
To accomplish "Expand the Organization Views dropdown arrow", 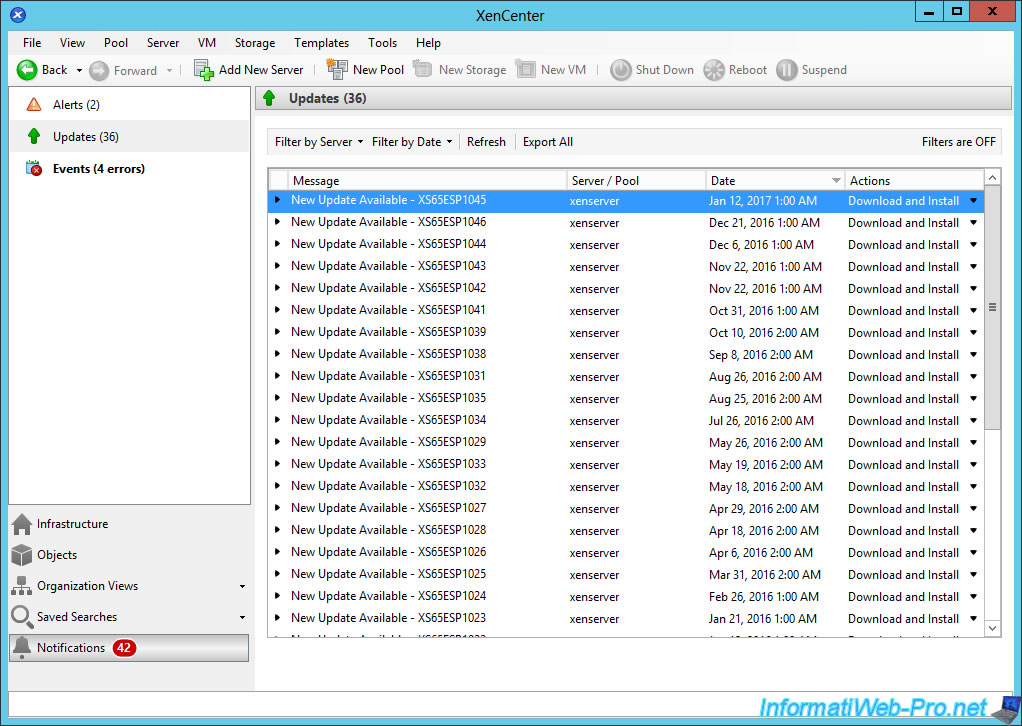I will coord(242,587).
